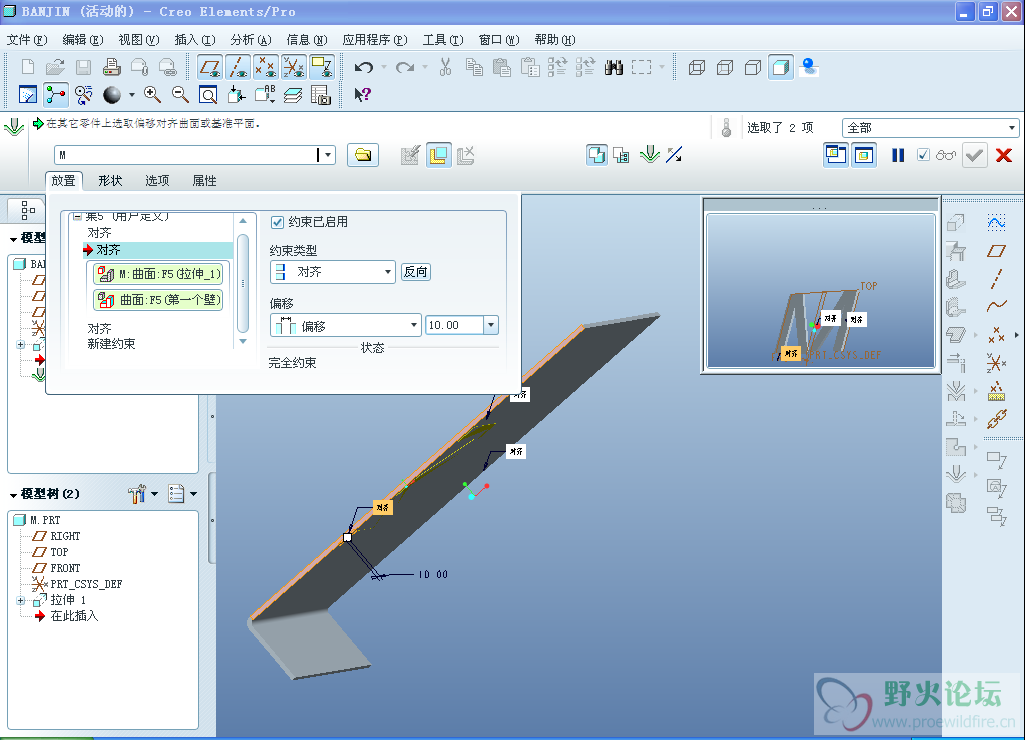This screenshot has height=740, width=1025.
Task: Toggle datum point display
Action: [x=266, y=67]
